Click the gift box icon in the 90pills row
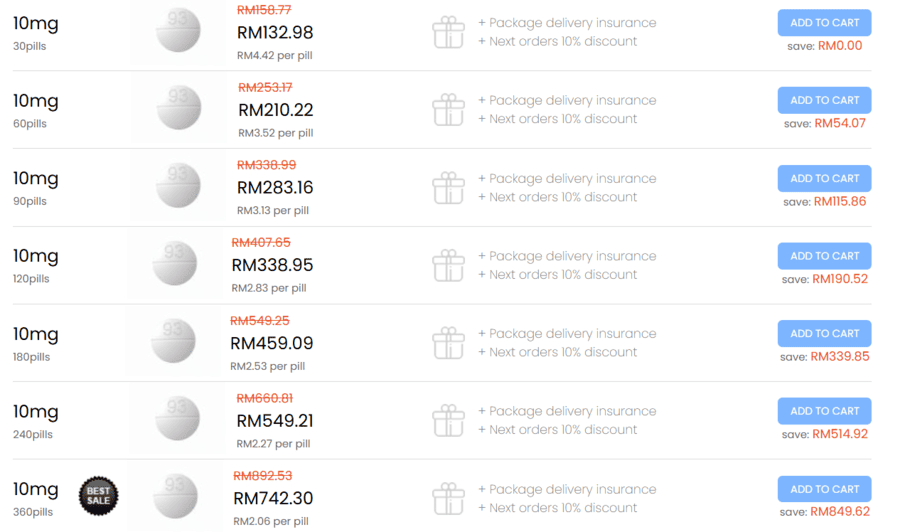 point(448,188)
